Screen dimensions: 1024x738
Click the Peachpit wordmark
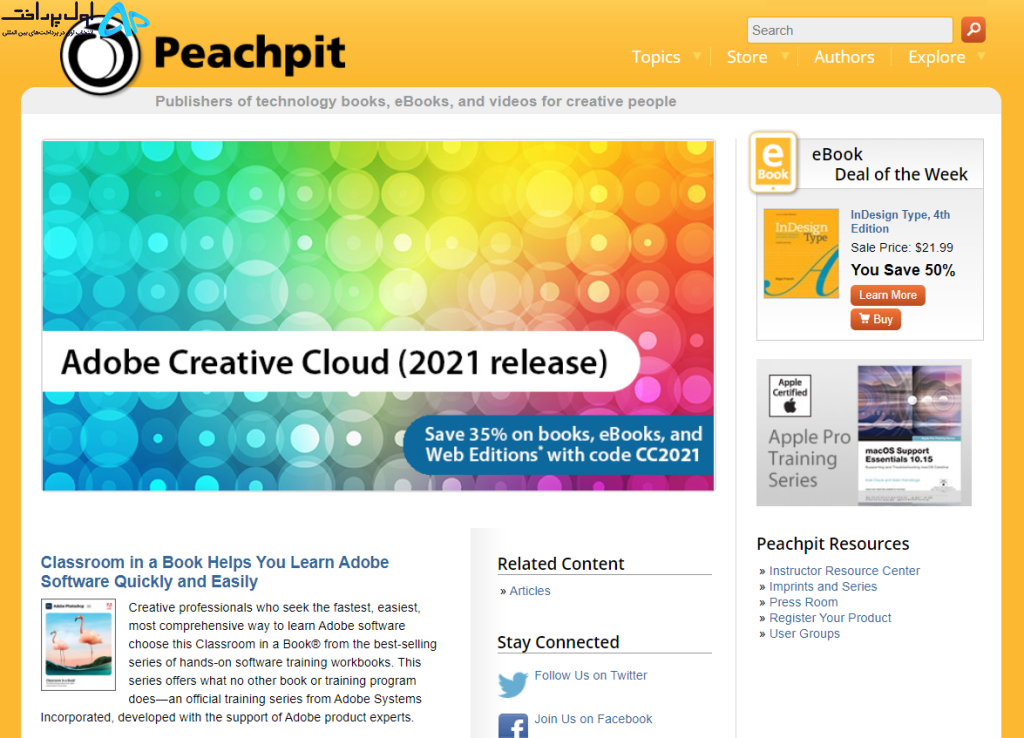tap(249, 54)
